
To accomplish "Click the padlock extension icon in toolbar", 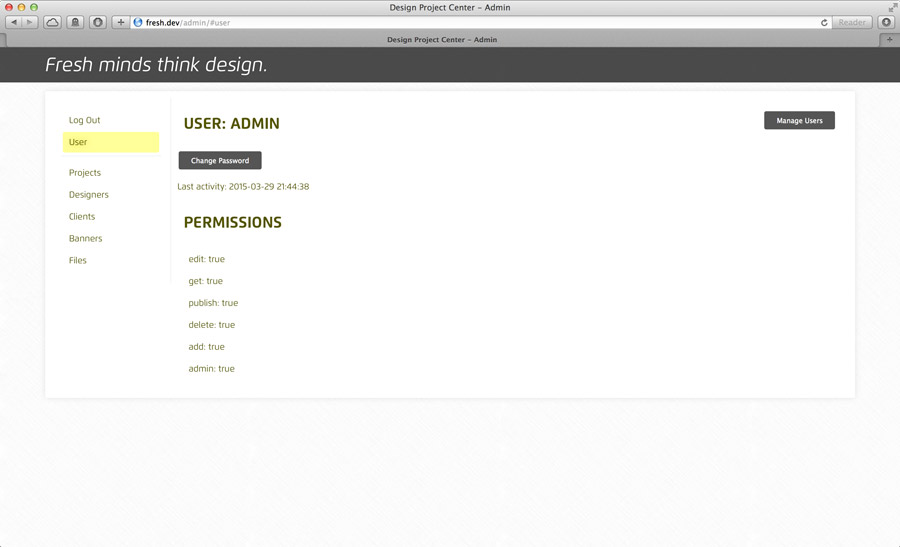I will 75,22.
